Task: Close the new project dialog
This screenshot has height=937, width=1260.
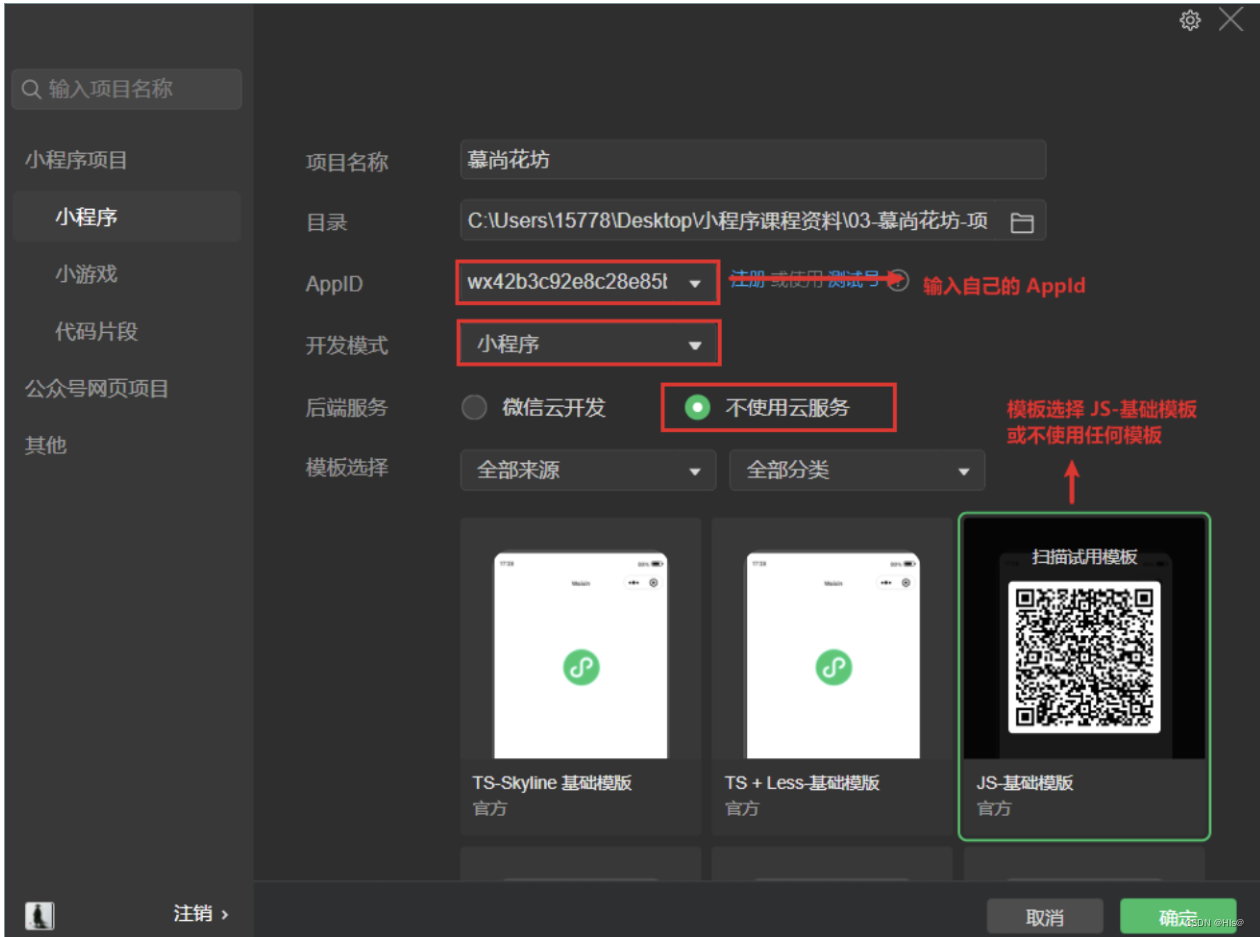Action: click(1231, 19)
